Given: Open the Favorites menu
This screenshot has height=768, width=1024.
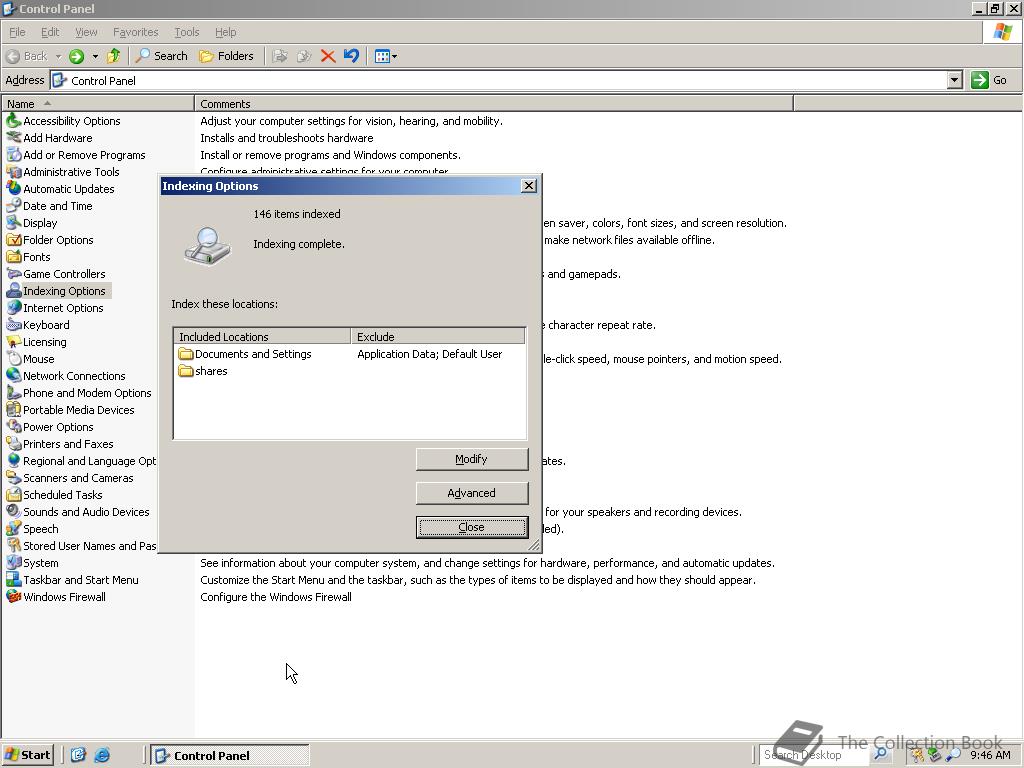Looking at the screenshot, I should (x=135, y=32).
